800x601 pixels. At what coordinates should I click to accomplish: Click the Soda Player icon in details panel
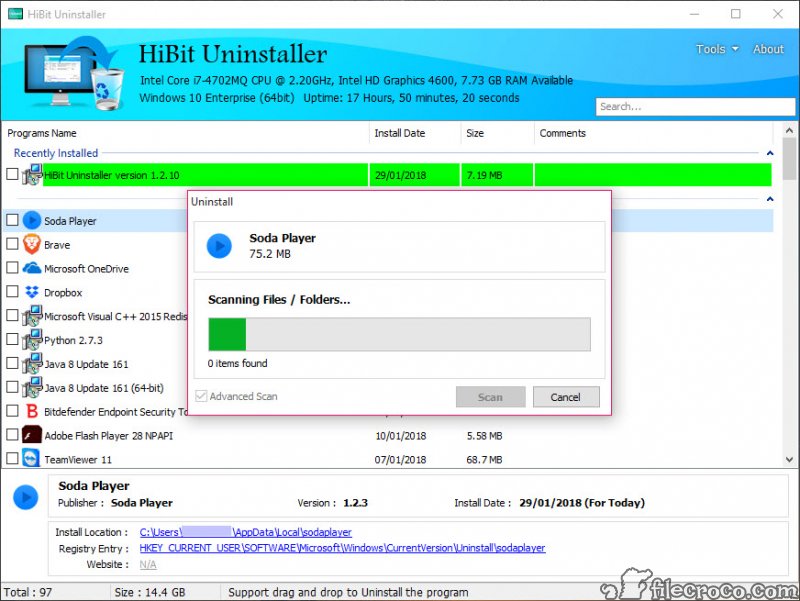[26, 497]
